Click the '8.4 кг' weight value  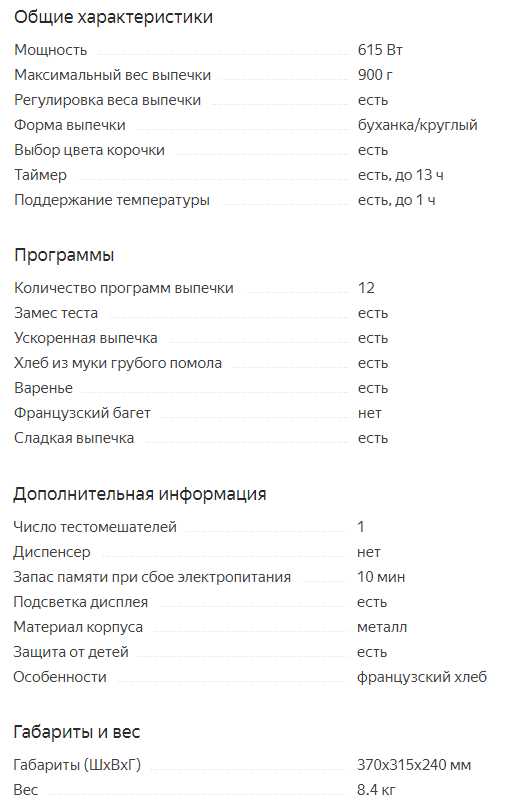(x=377, y=790)
